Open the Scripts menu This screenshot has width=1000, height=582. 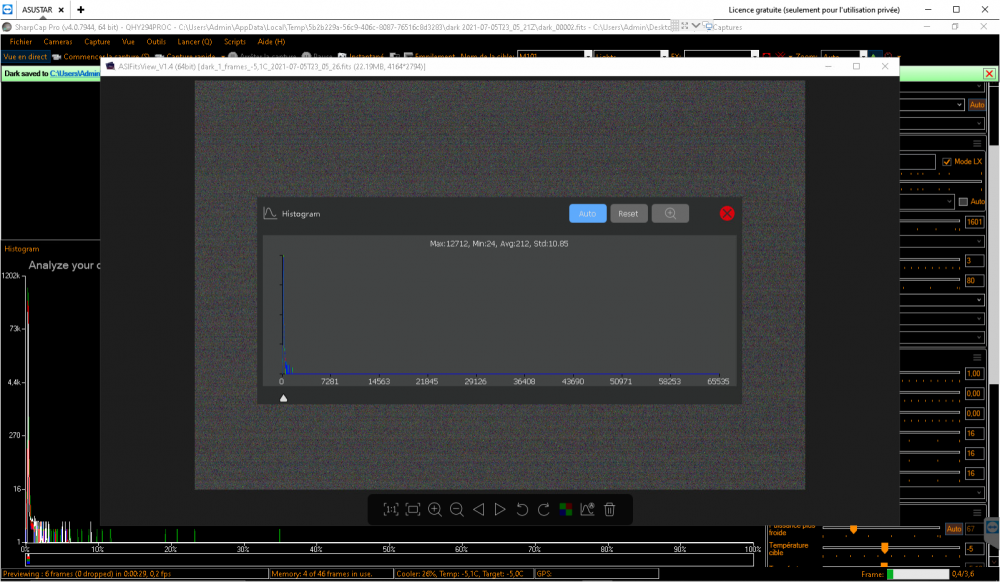(x=235, y=41)
